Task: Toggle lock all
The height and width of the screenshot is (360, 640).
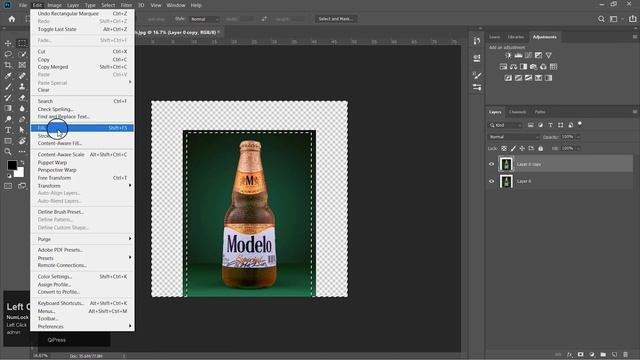Action: [540, 149]
